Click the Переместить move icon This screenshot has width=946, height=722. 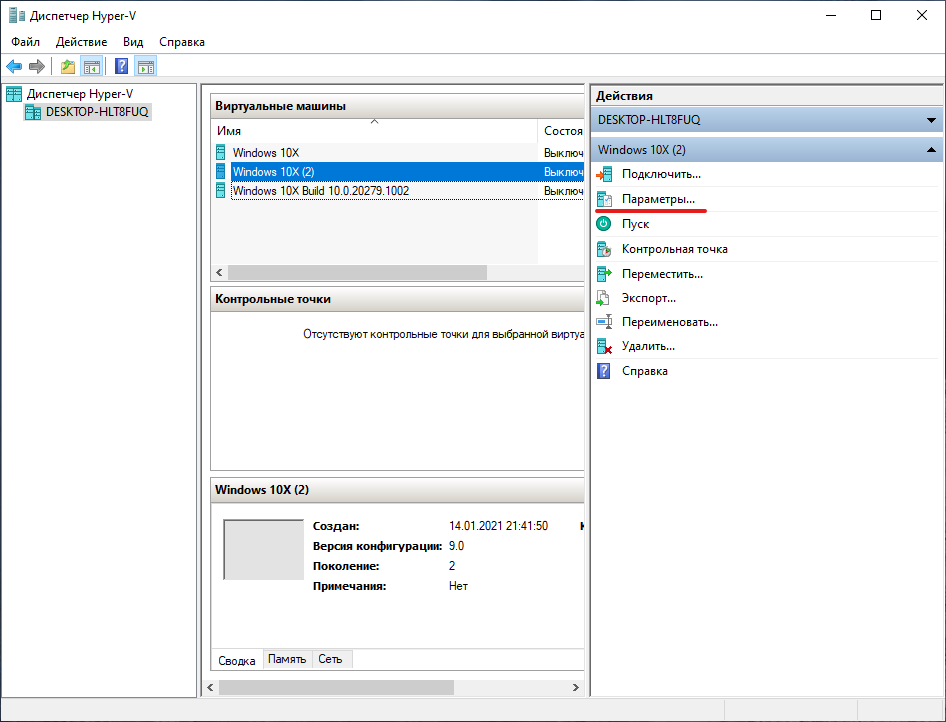point(604,274)
